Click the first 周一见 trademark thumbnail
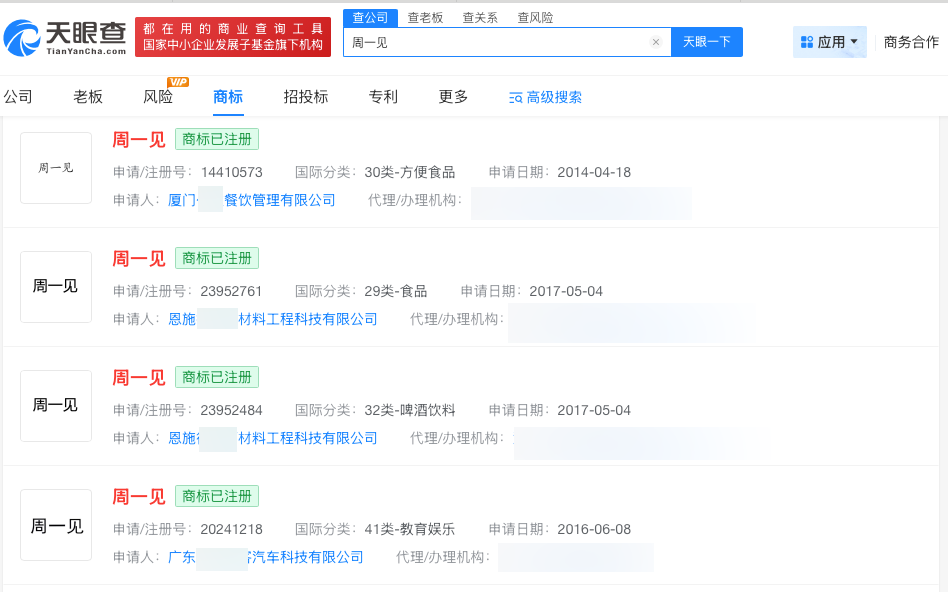Image resolution: width=948 pixels, height=592 pixels. click(55, 168)
